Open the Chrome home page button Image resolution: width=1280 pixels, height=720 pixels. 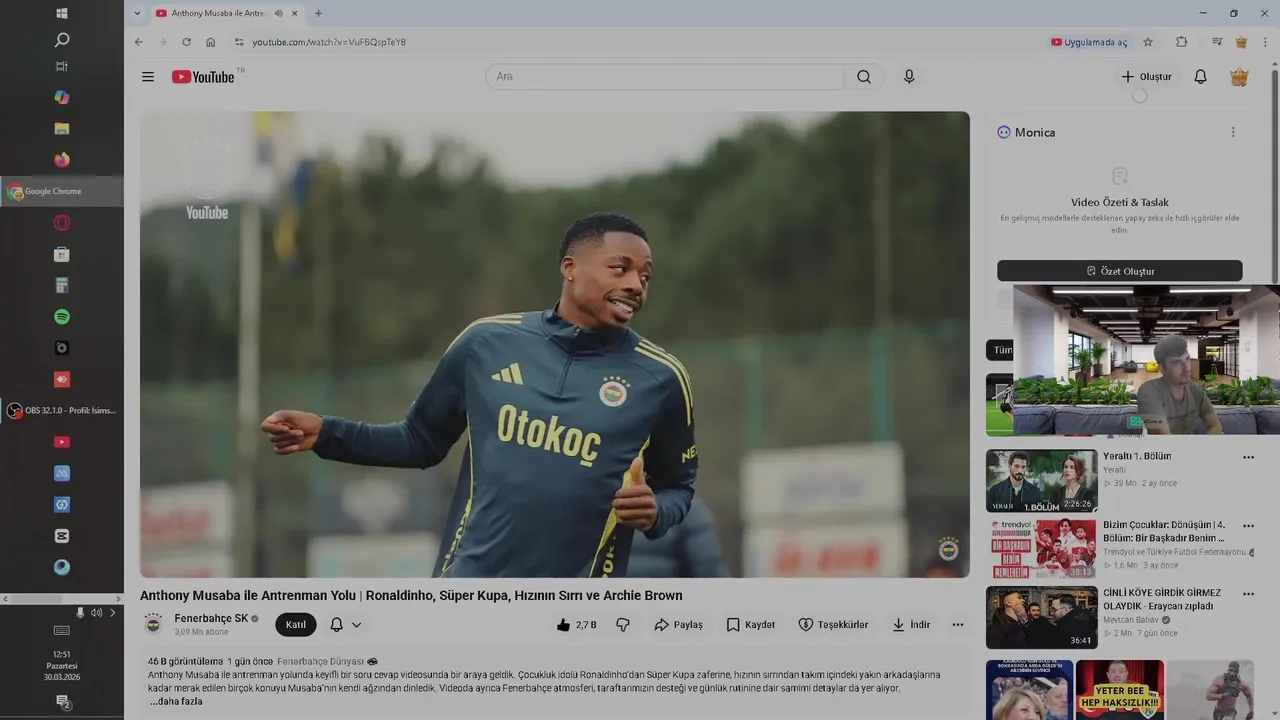pyautogui.click(x=210, y=42)
